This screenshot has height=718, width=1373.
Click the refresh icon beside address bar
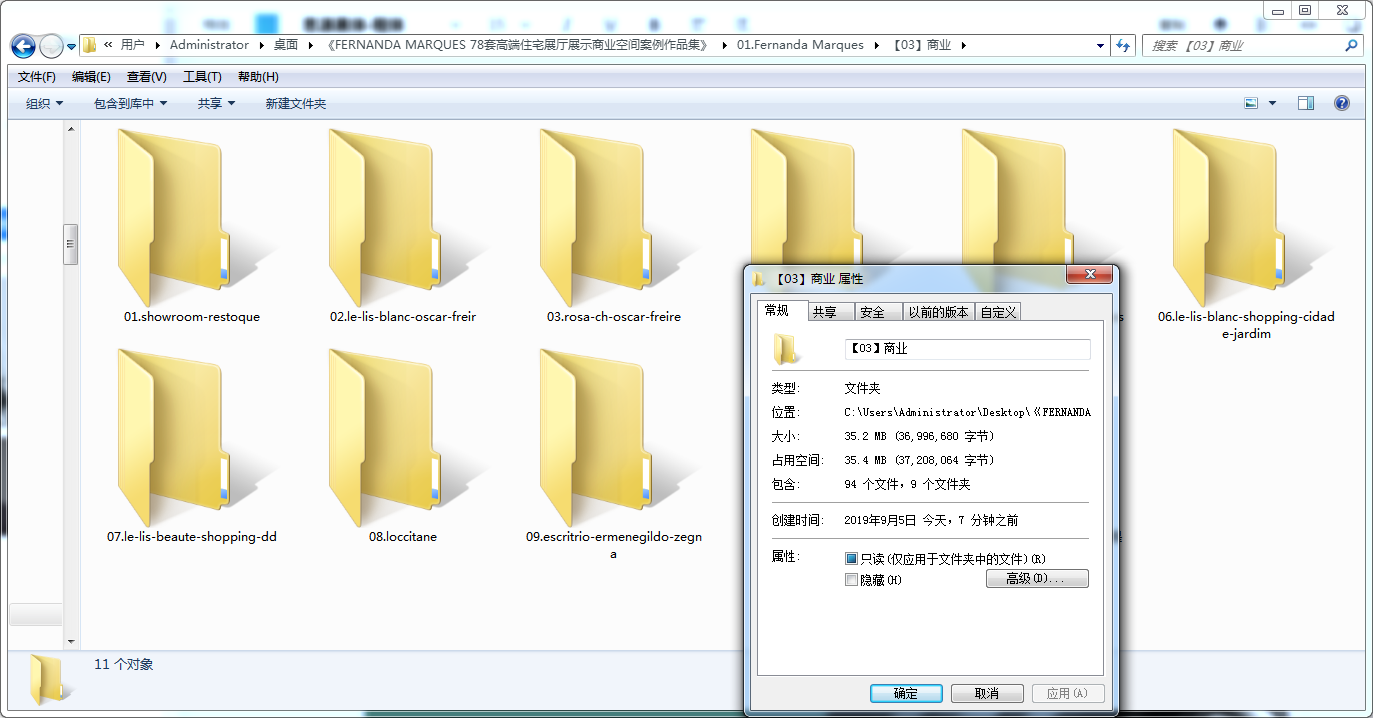pyautogui.click(x=1122, y=45)
